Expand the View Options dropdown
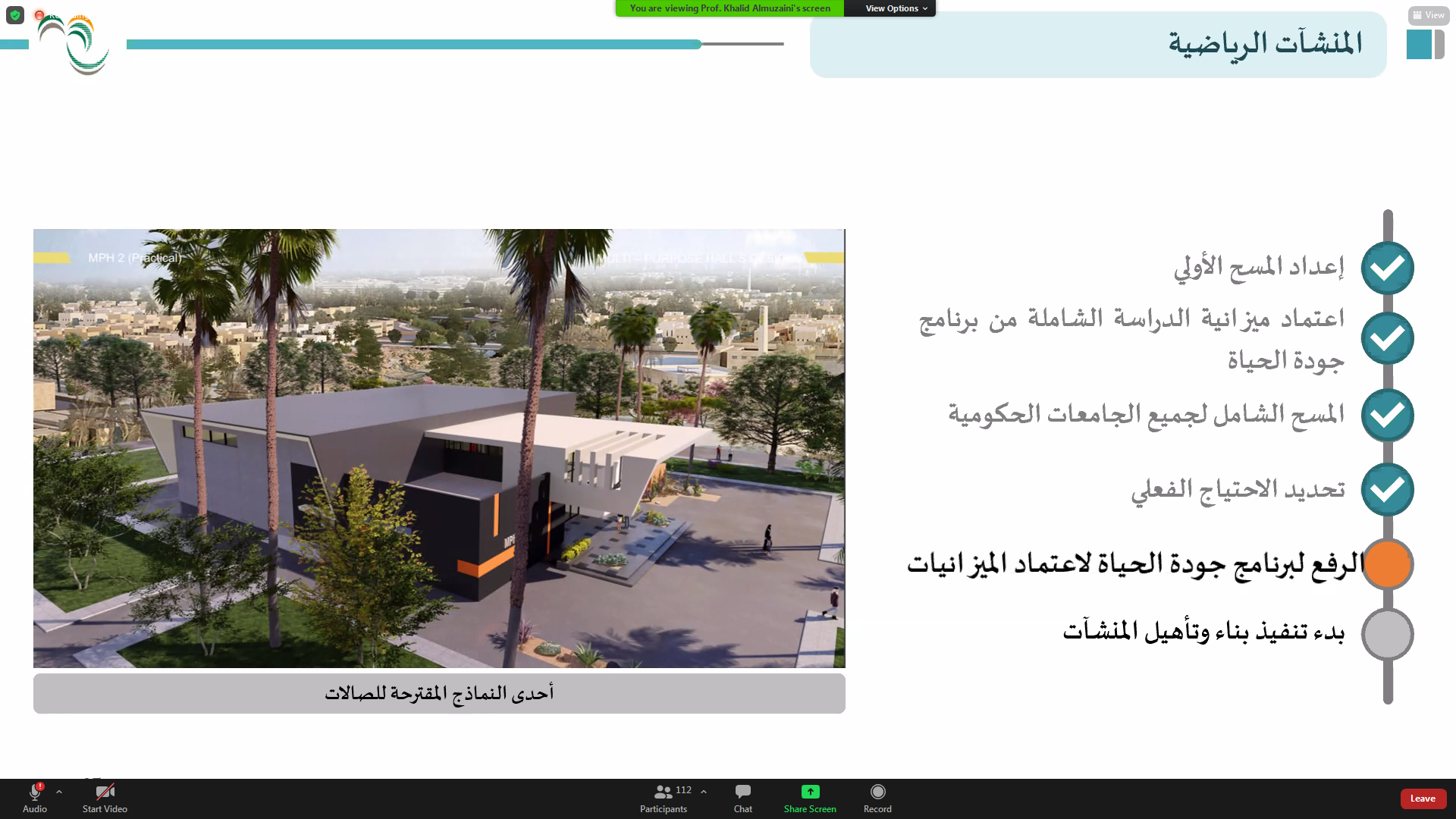 coord(896,8)
